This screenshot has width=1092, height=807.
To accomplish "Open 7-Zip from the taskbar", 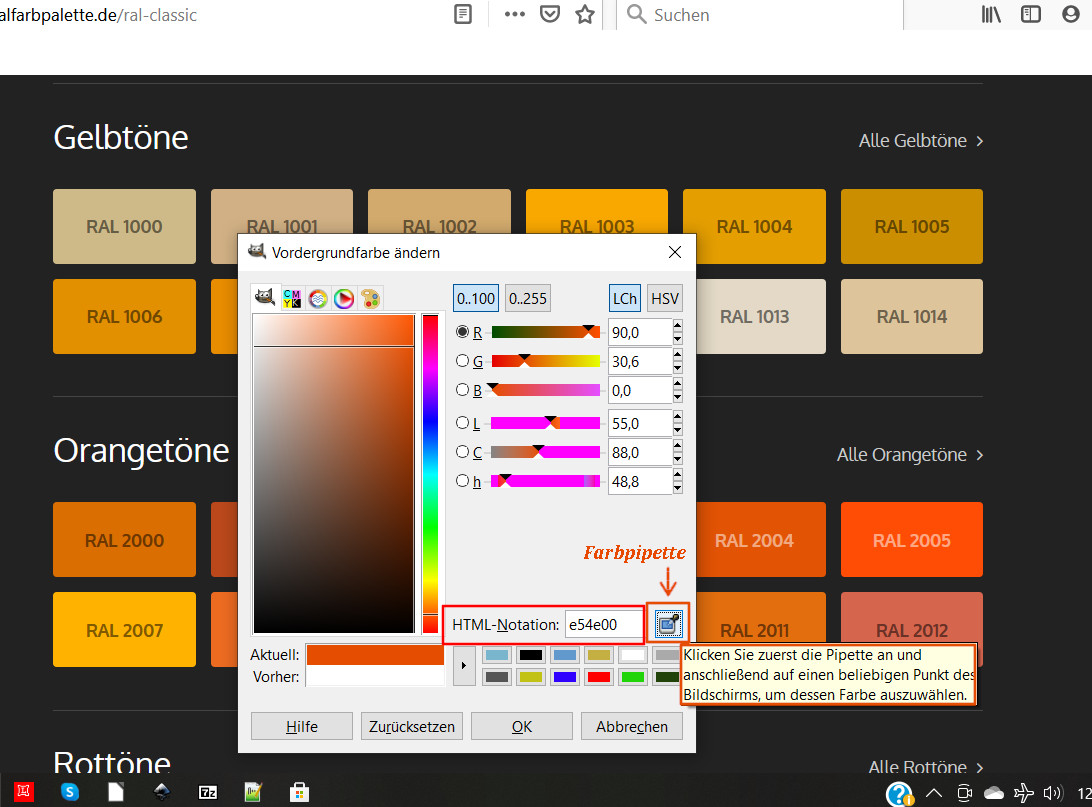I will coord(208,792).
